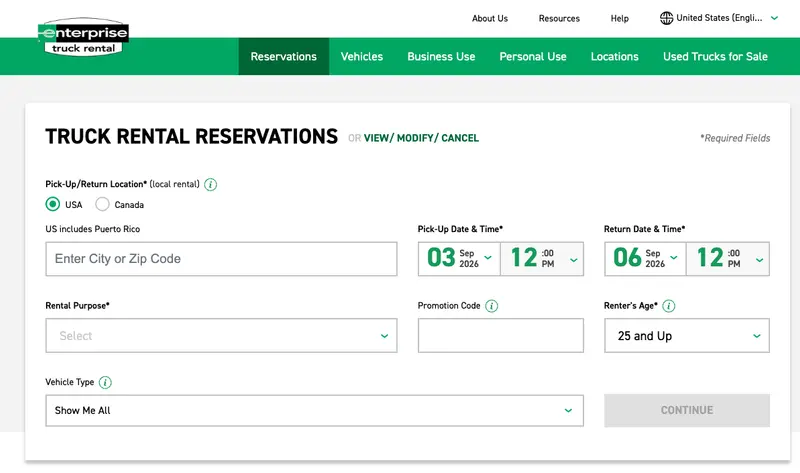Expand the Vehicle Type Show Me All dropdown
Screen dimensions: 800x473
coord(314,411)
